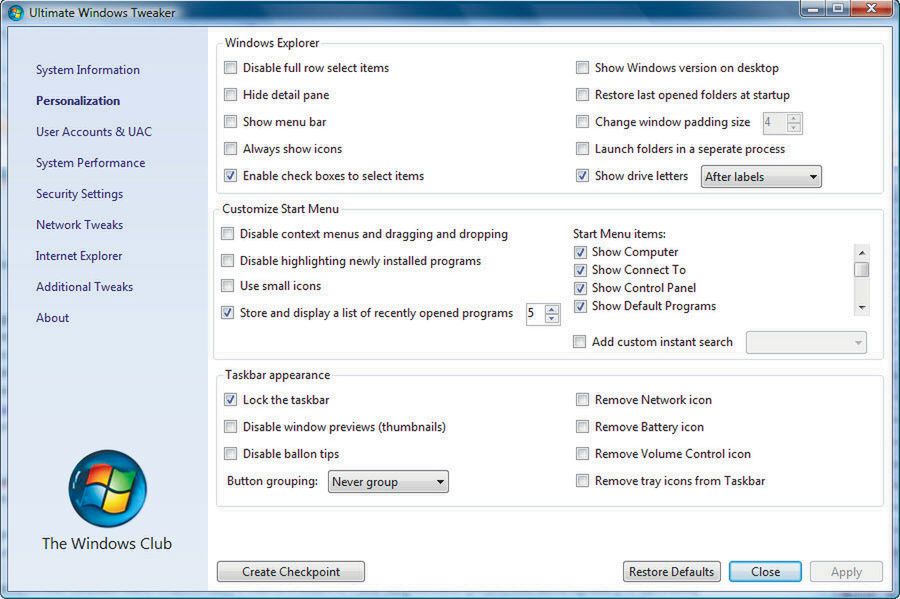This screenshot has width=900, height=599.
Task: Uncheck Store and display recently opened programs
Action: [227, 313]
